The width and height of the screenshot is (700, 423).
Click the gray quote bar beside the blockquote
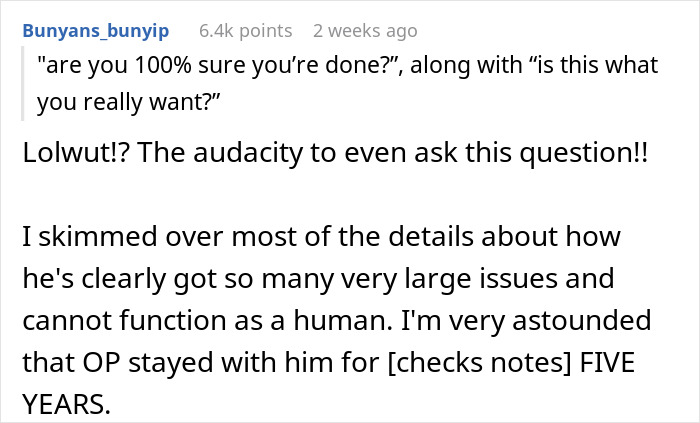(x=22, y=83)
